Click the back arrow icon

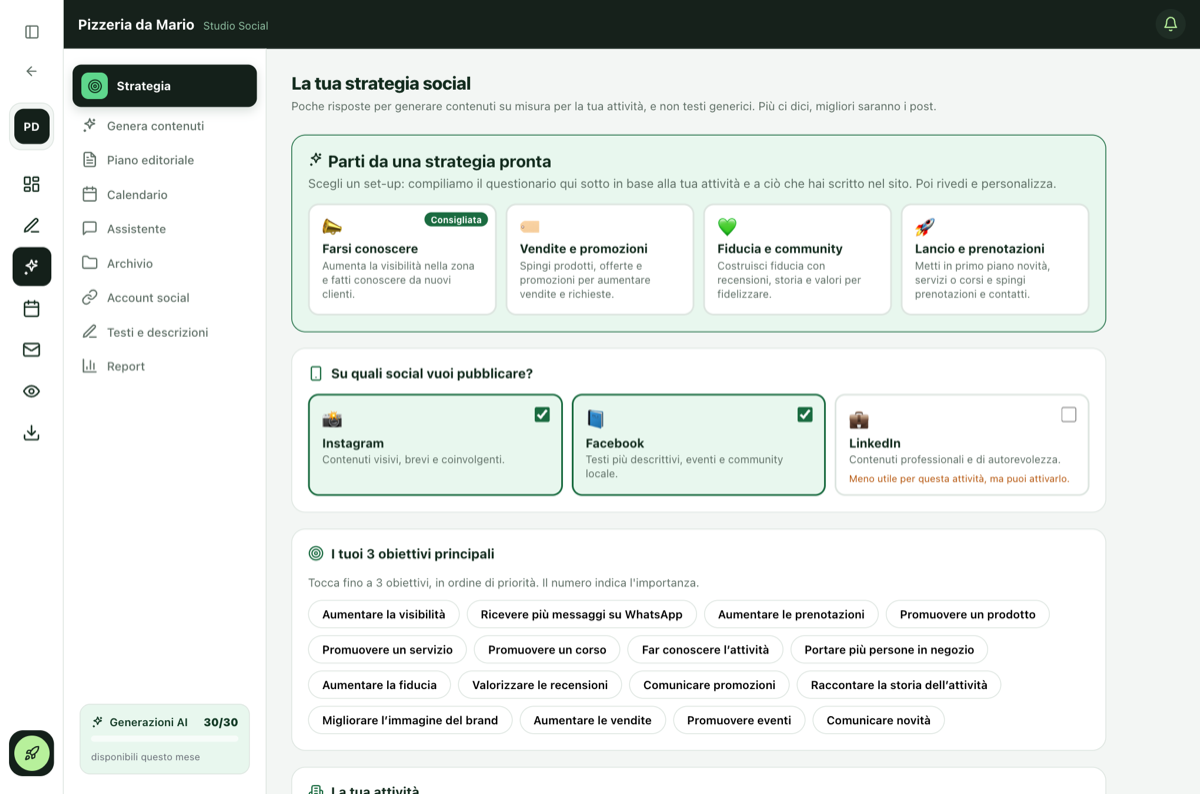pyautogui.click(x=32, y=71)
